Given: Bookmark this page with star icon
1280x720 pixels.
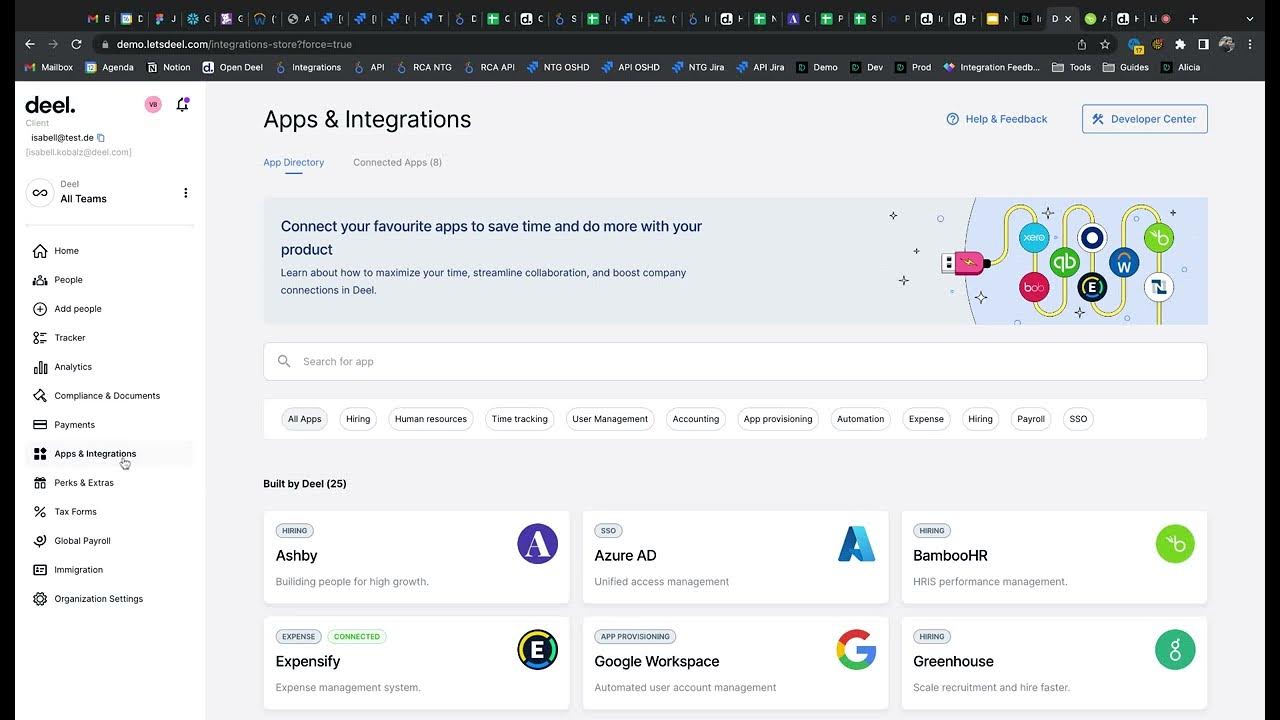Looking at the screenshot, I should pyautogui.click(x=1105, y=44).
